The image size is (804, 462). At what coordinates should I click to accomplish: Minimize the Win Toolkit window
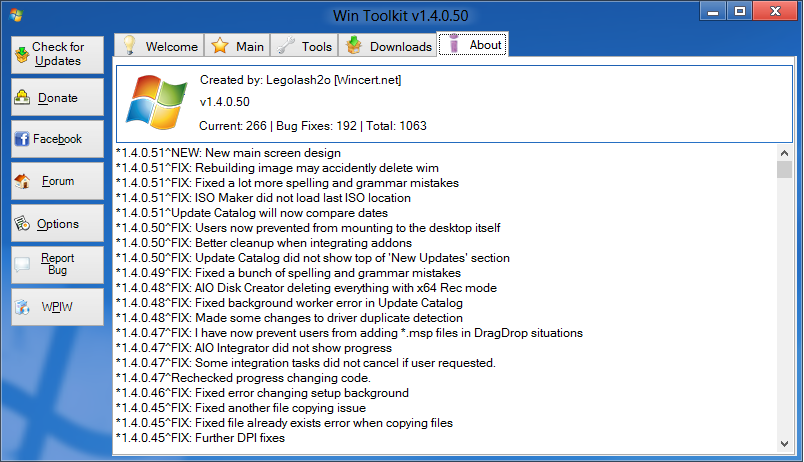coord(713,11)
